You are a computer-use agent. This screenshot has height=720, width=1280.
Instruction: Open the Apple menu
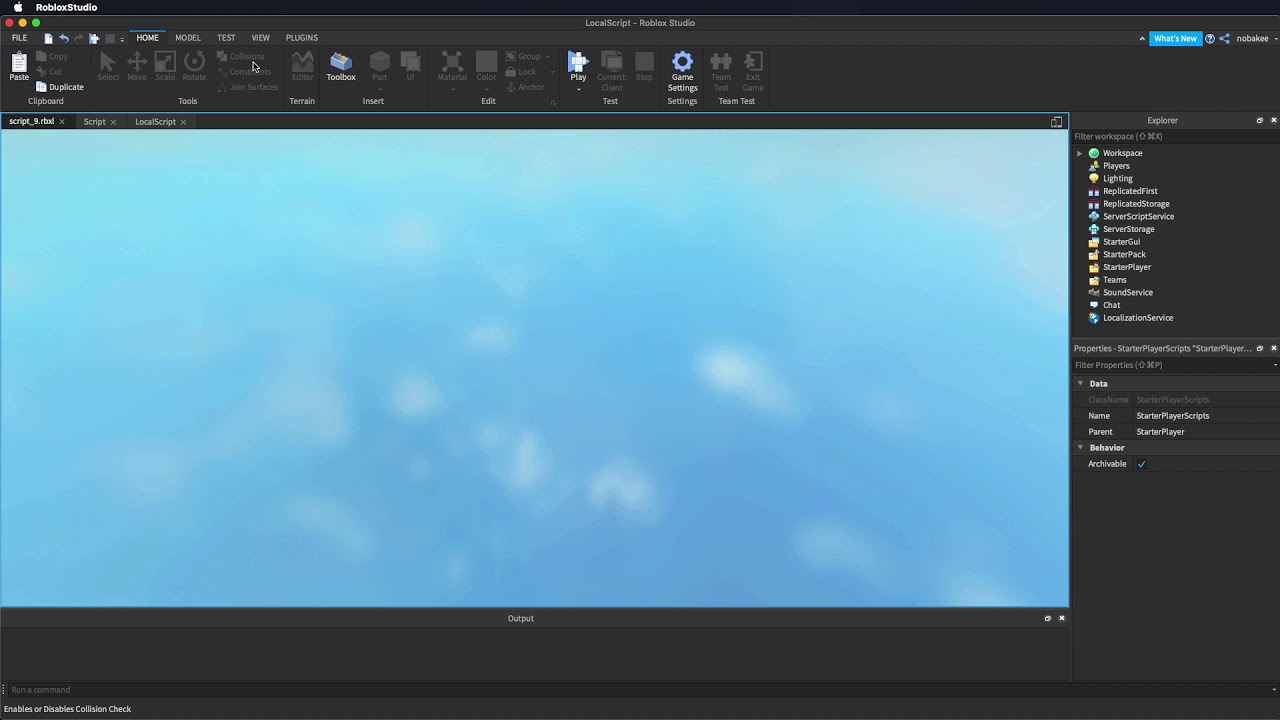tap(18, 7)
